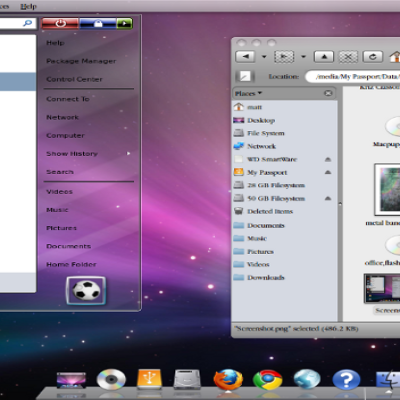
Task: Open Music from start menu
Action: tap(57, 210)
